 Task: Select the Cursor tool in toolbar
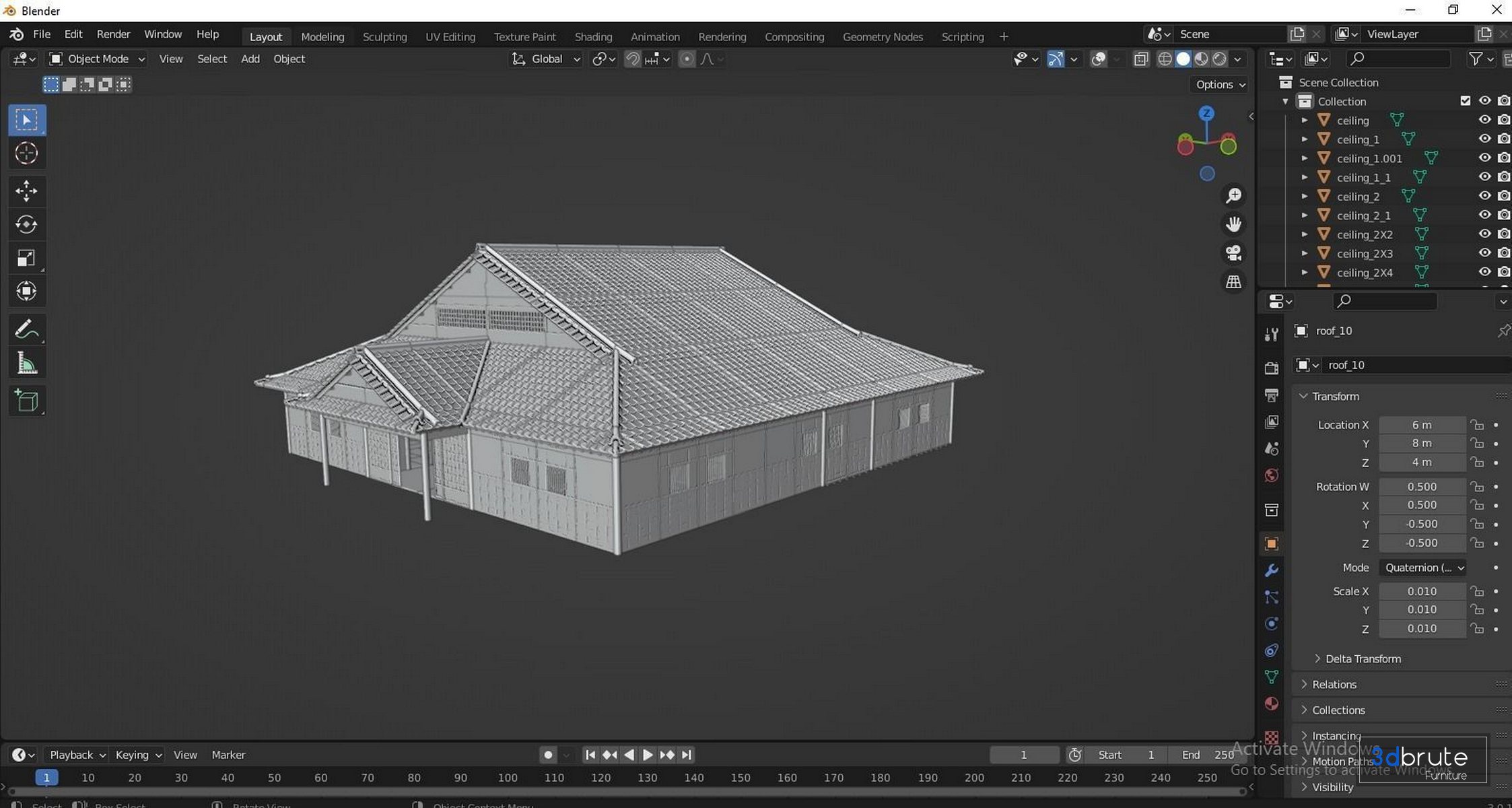point(26,154)
